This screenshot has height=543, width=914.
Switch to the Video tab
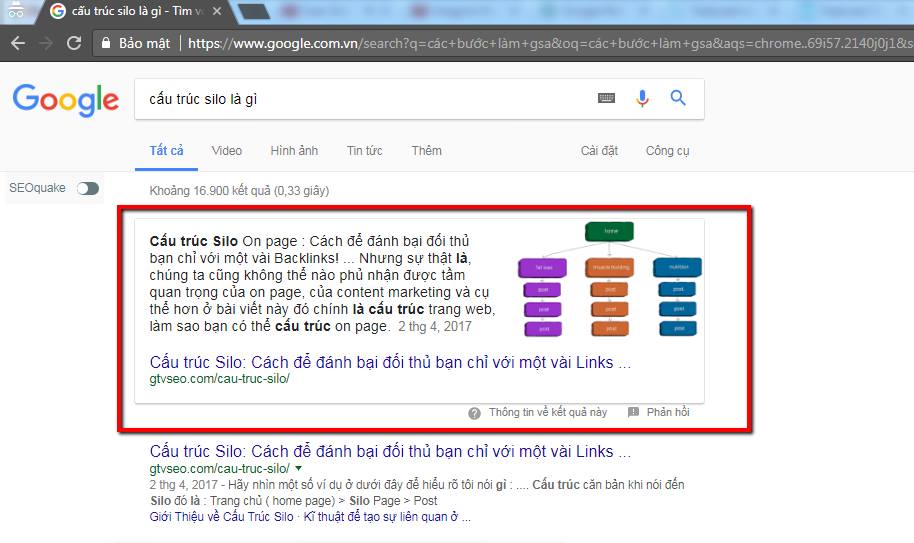pos(227,151)
